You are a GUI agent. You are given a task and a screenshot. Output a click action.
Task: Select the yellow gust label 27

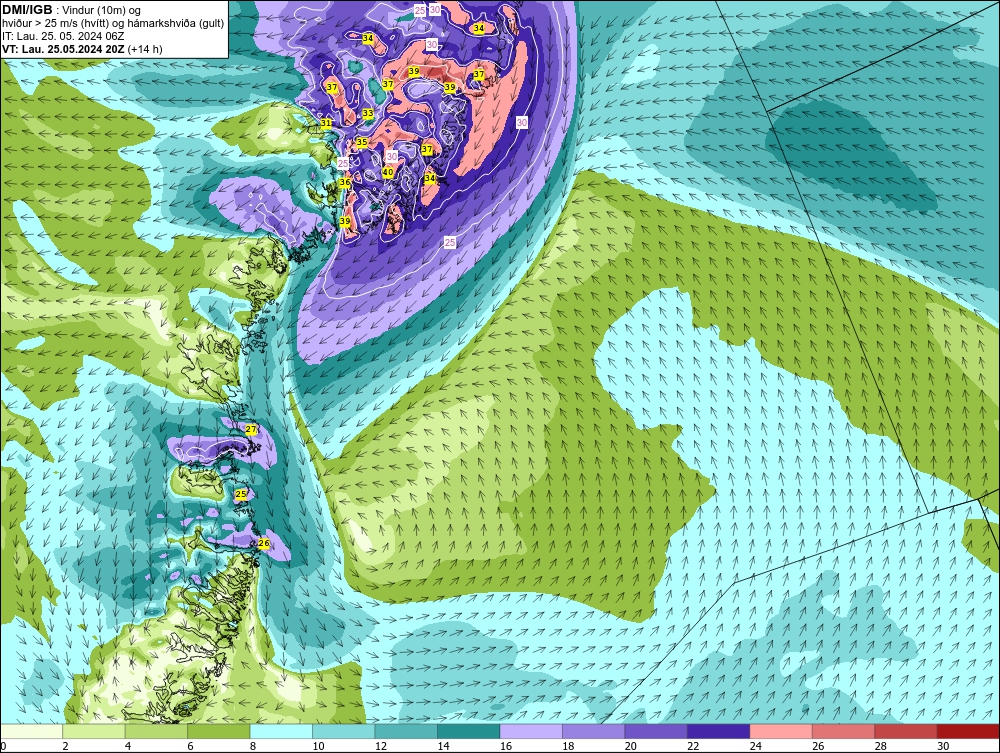tap(251, 429)
